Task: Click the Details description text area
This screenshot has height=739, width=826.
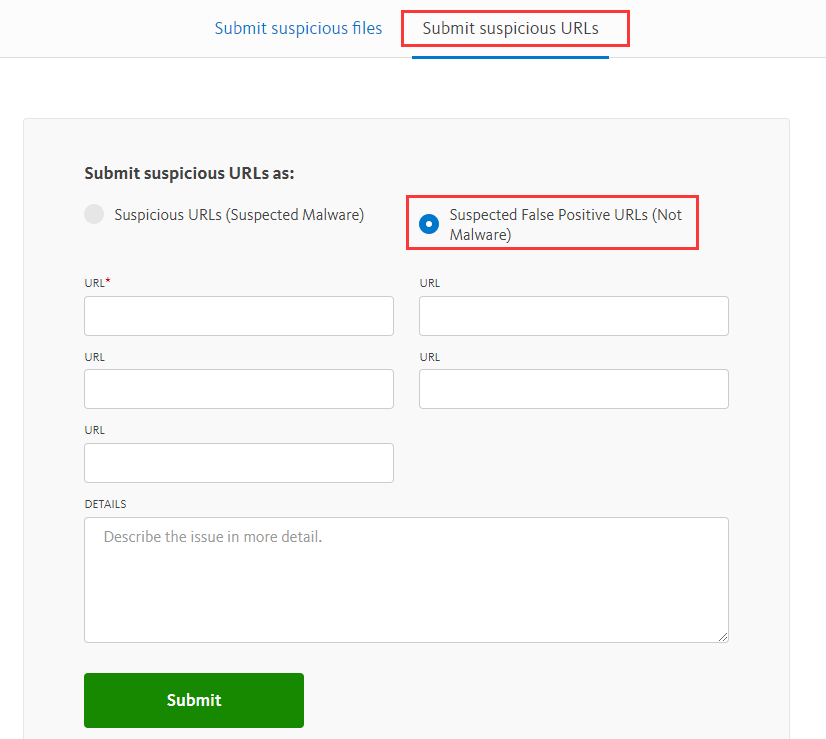Action: 406,580
